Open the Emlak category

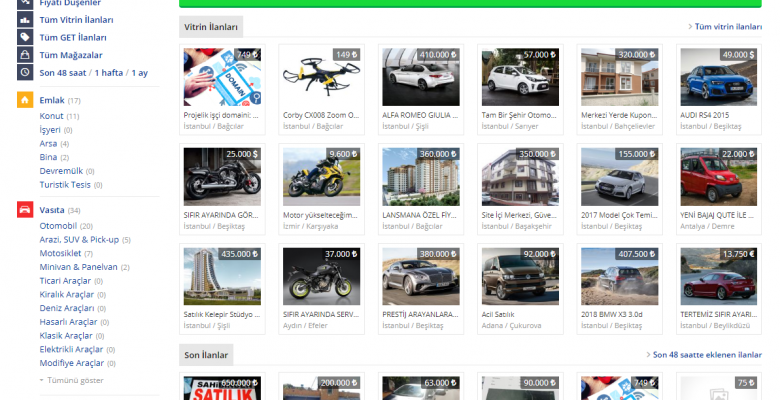click(x=52, y=100)
